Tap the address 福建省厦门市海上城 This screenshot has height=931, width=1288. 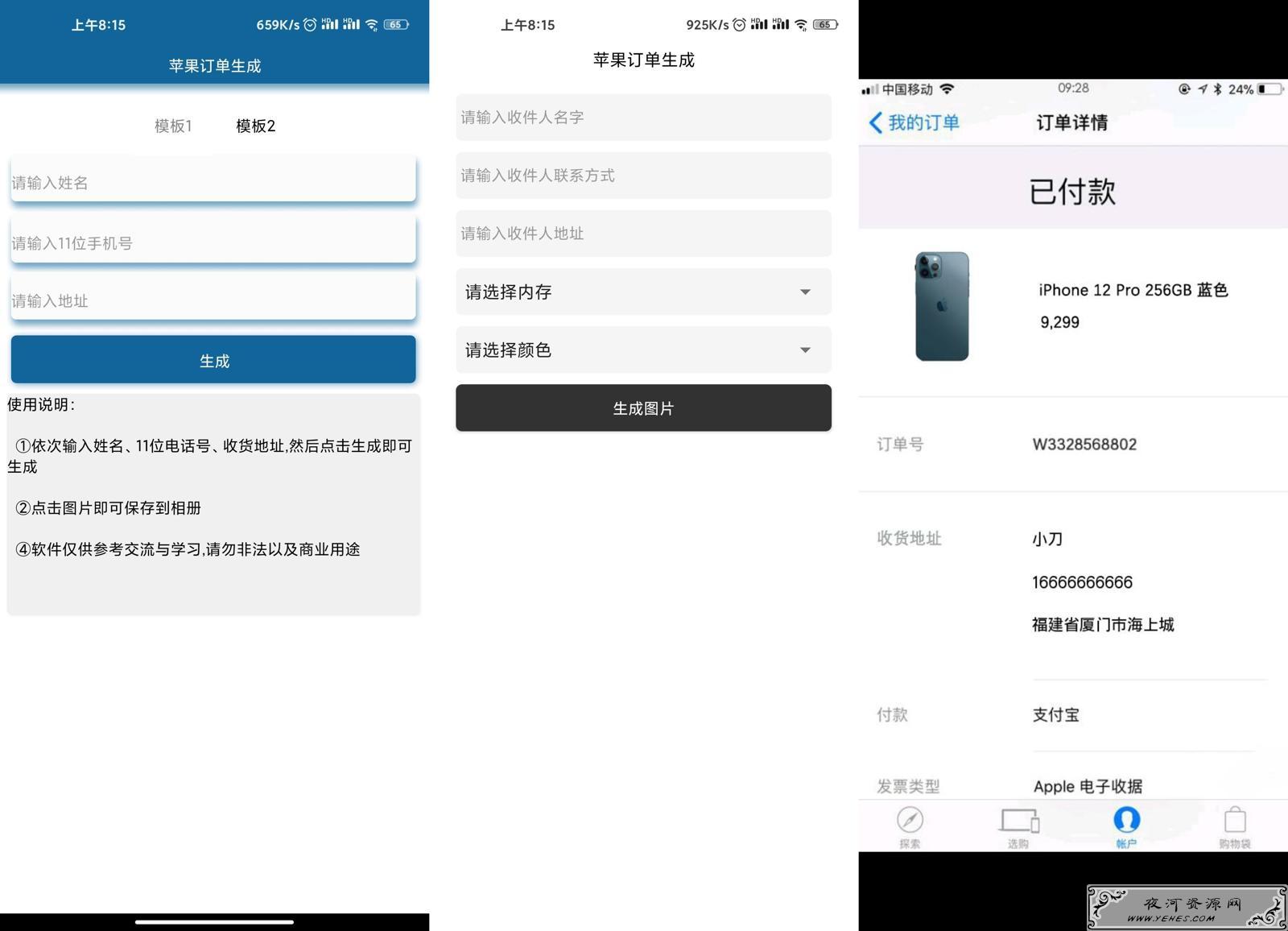pos(1103,624)
